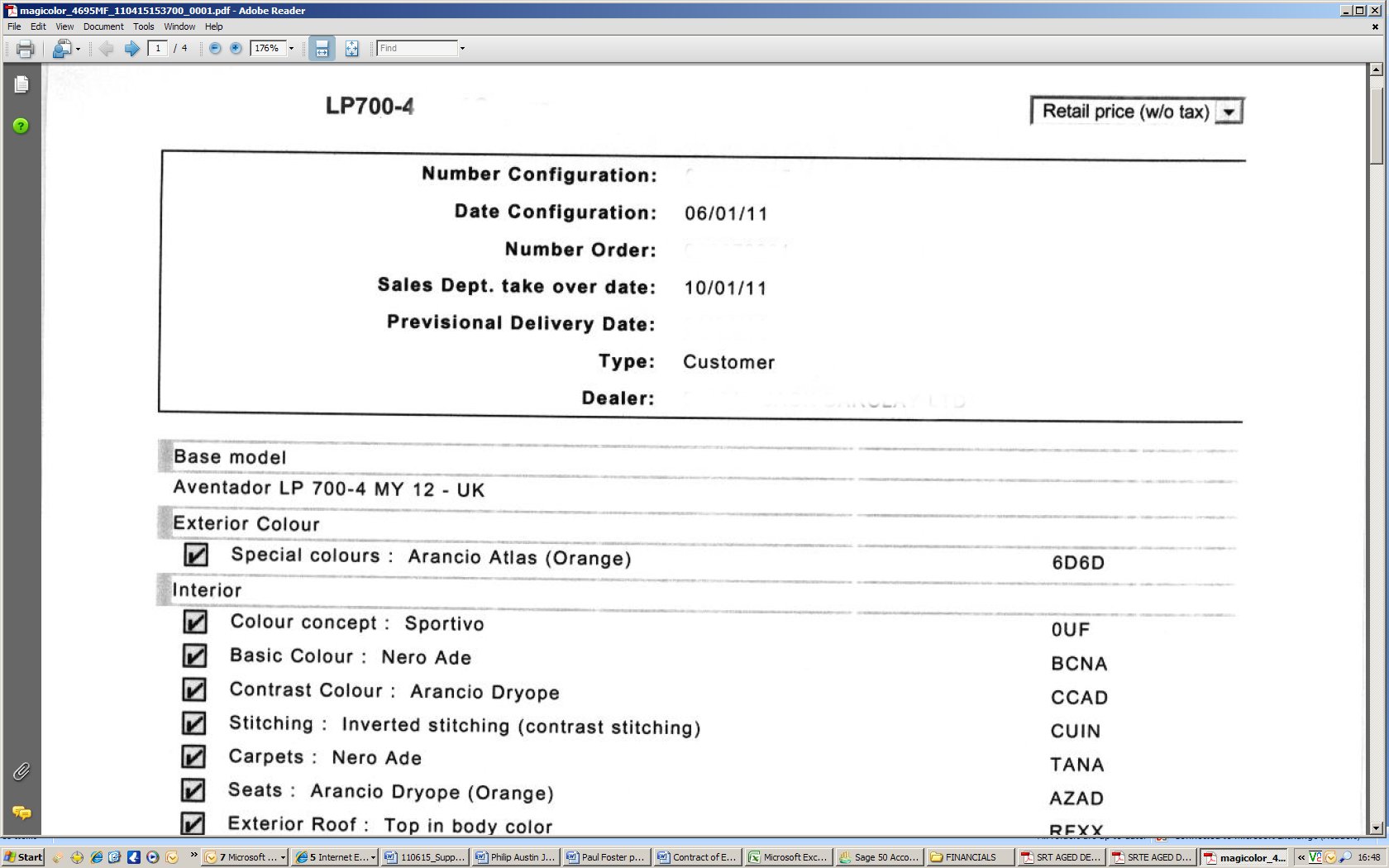Toggle the Carpets Nero Ade checkbox
The height and width of the screenshot is (868, 1389).
pos(193,756)
